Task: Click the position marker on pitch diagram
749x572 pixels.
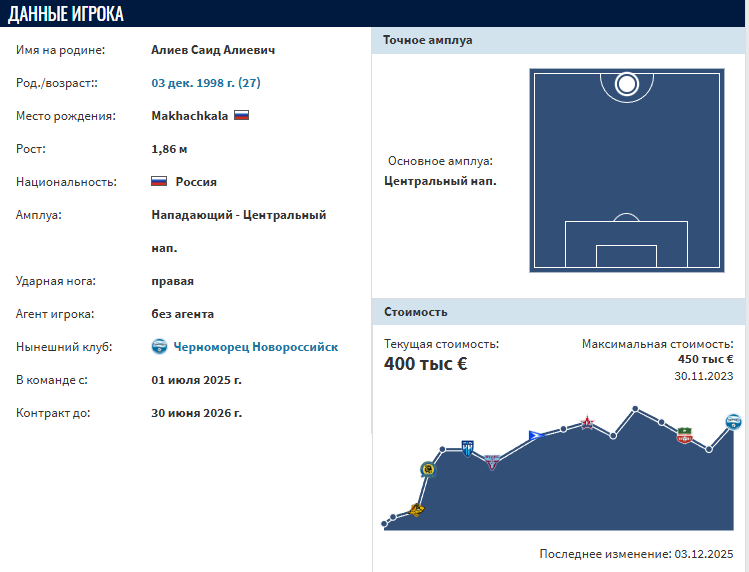Action: coord(627,84)
